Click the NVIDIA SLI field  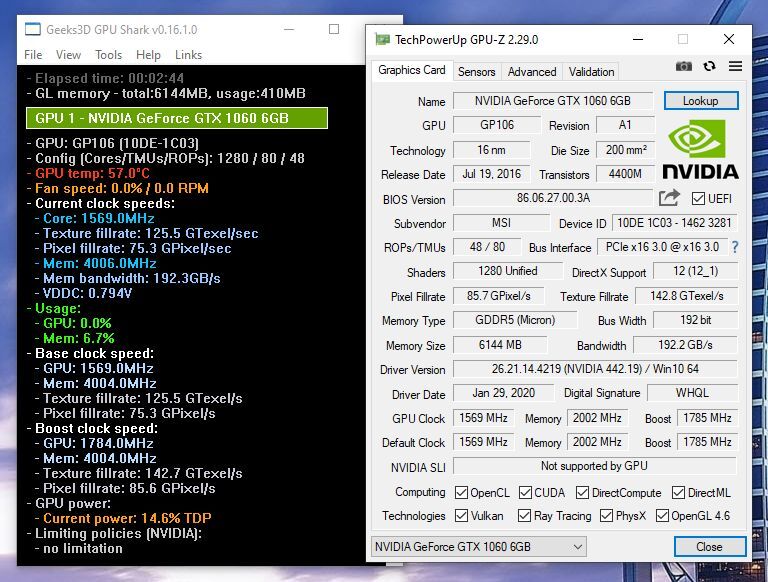595,466
